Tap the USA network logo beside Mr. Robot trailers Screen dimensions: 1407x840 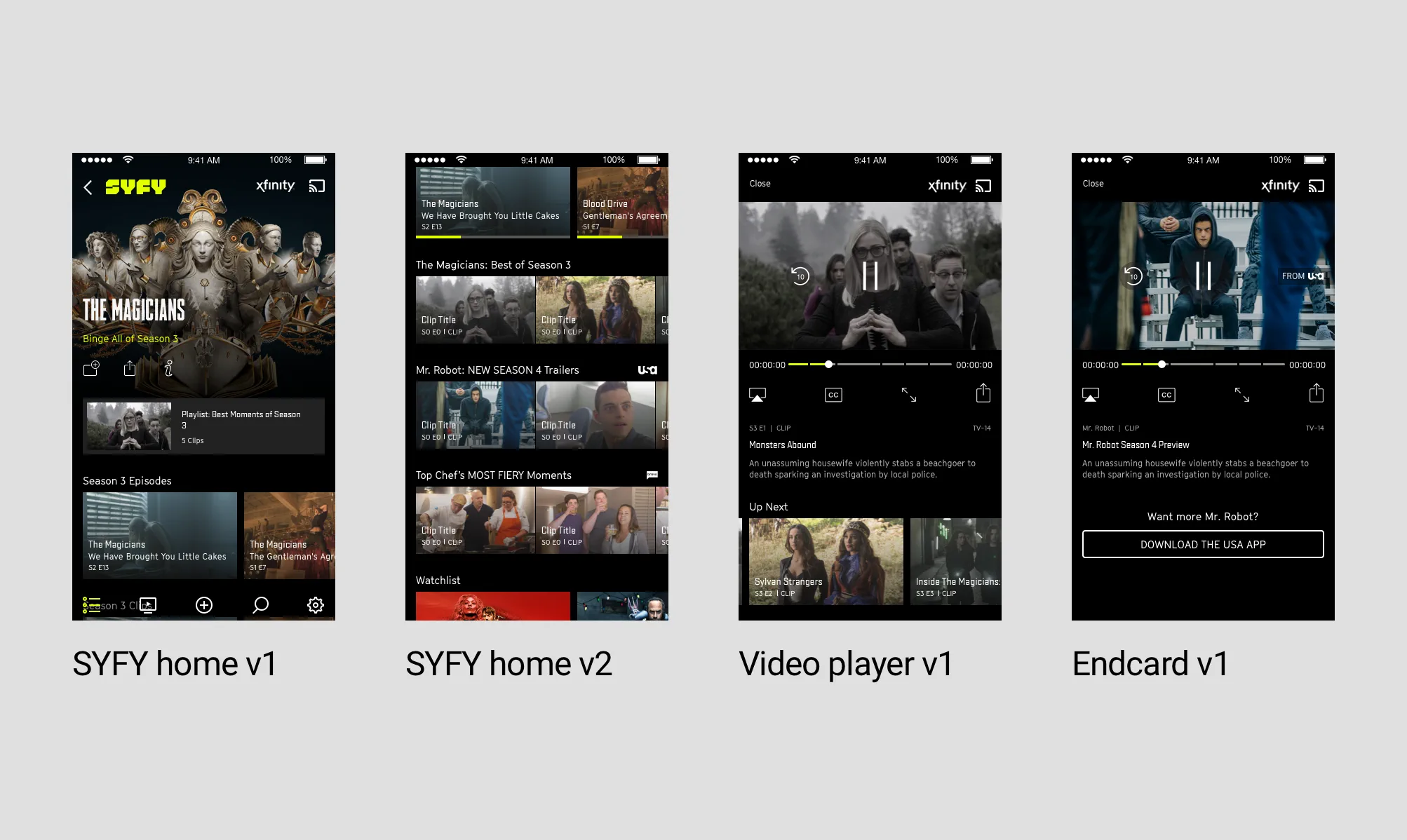pyautogui.click(x=647, y=370)
